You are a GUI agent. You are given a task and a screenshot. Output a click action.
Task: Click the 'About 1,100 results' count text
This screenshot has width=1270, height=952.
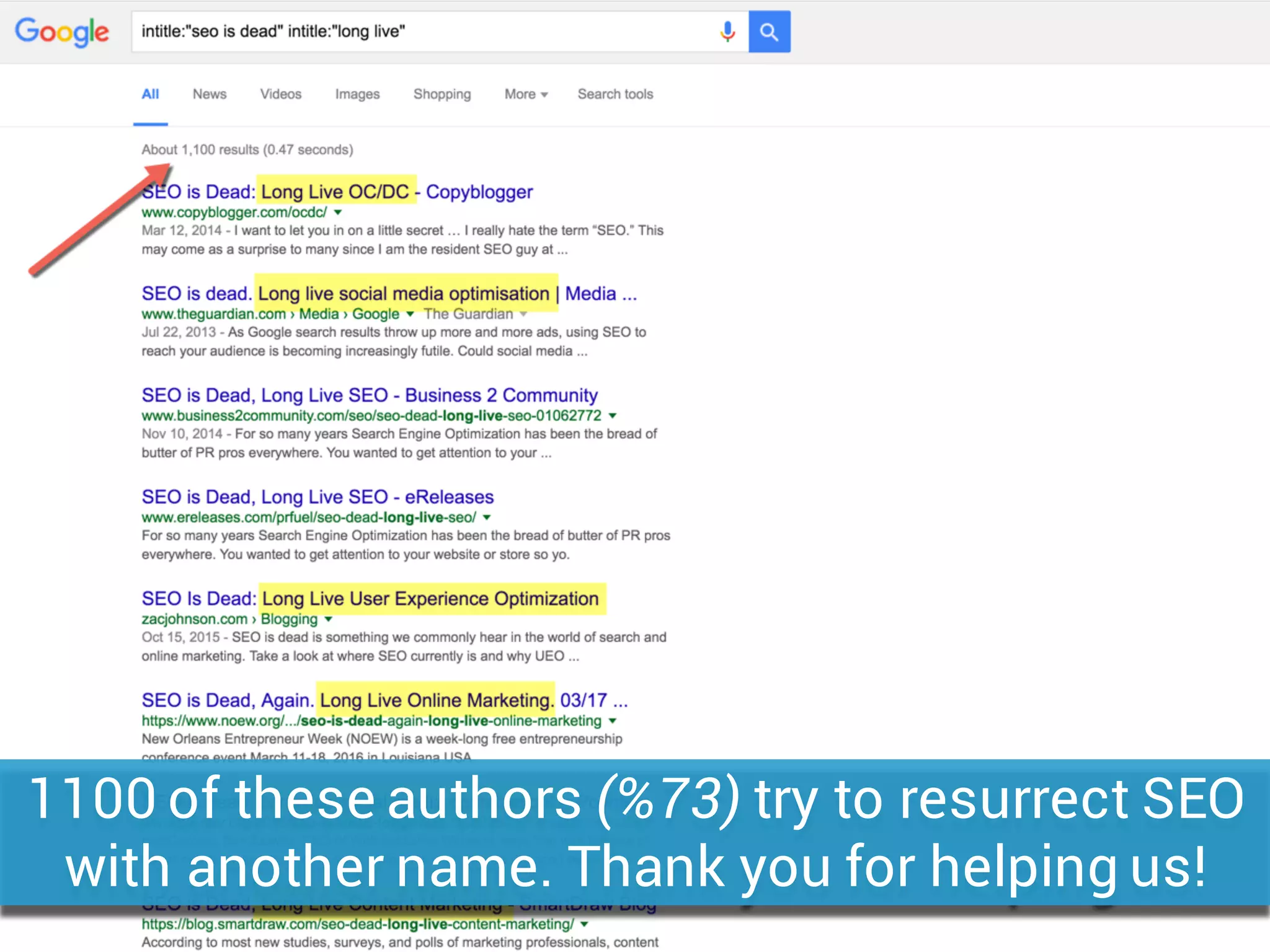point(247,149)
